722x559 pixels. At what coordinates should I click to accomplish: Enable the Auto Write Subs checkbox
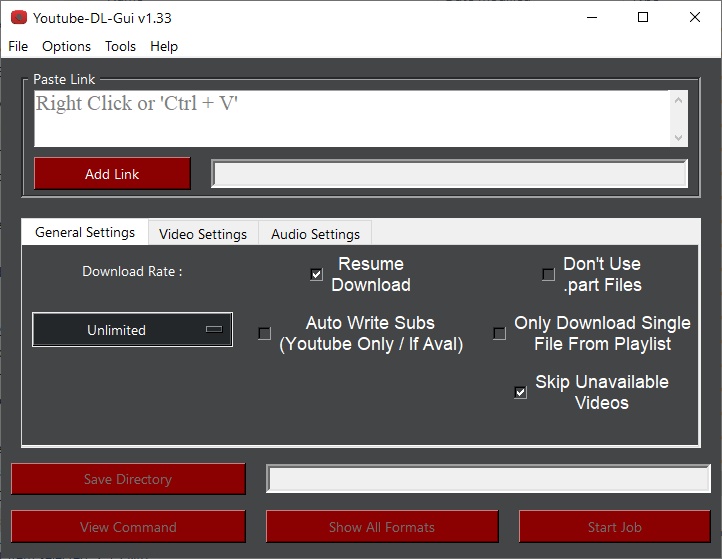coord(264,333)
